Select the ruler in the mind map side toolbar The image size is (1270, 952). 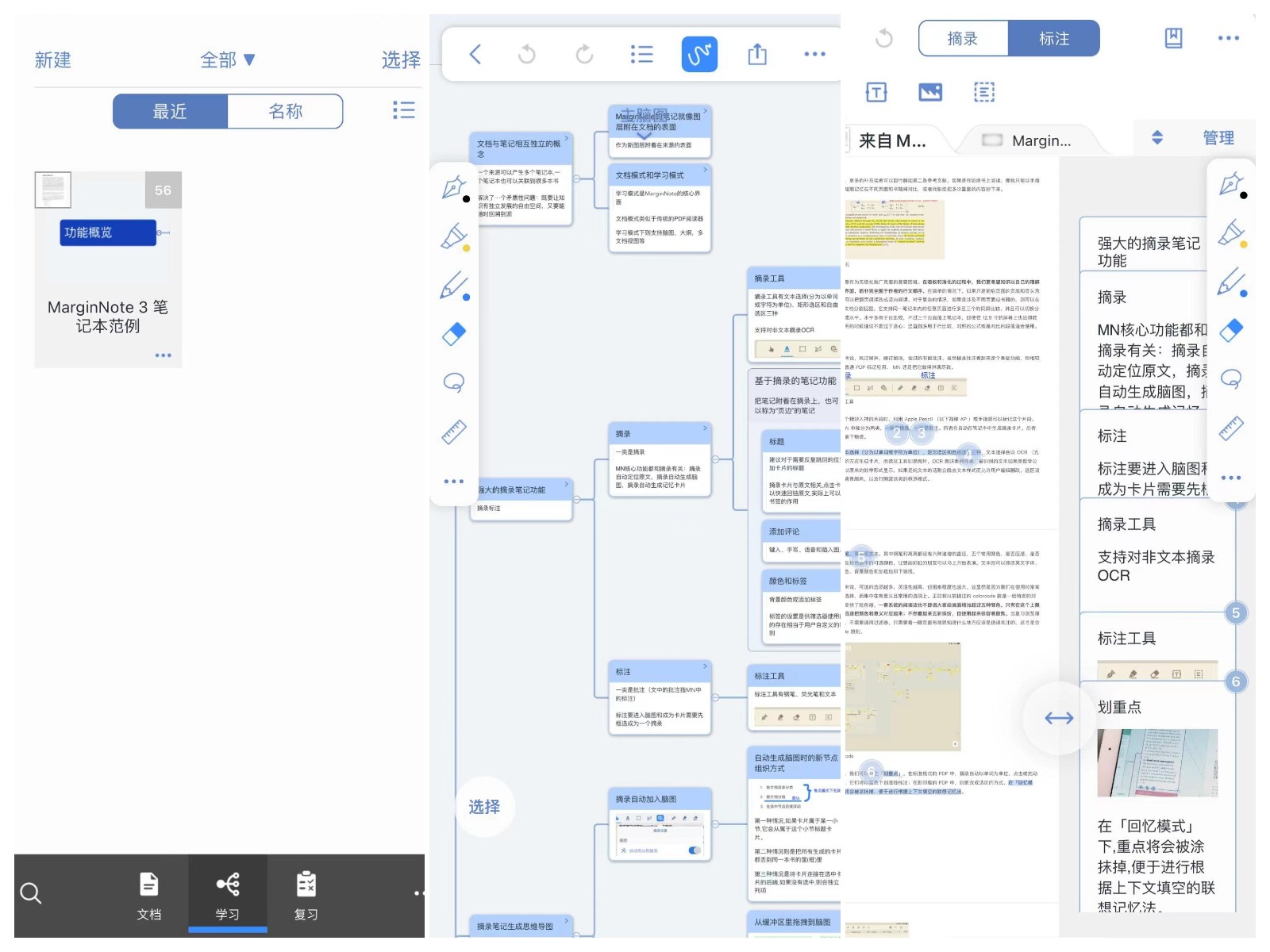click(454, 432)
